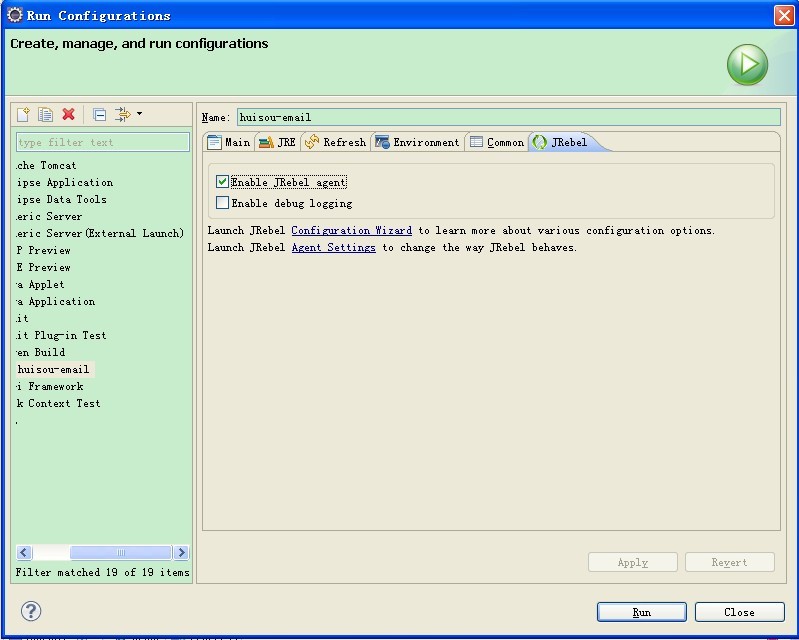Select Maven Build entry
The width and height of the screenshot is (799, 640).
pos(40,352)
